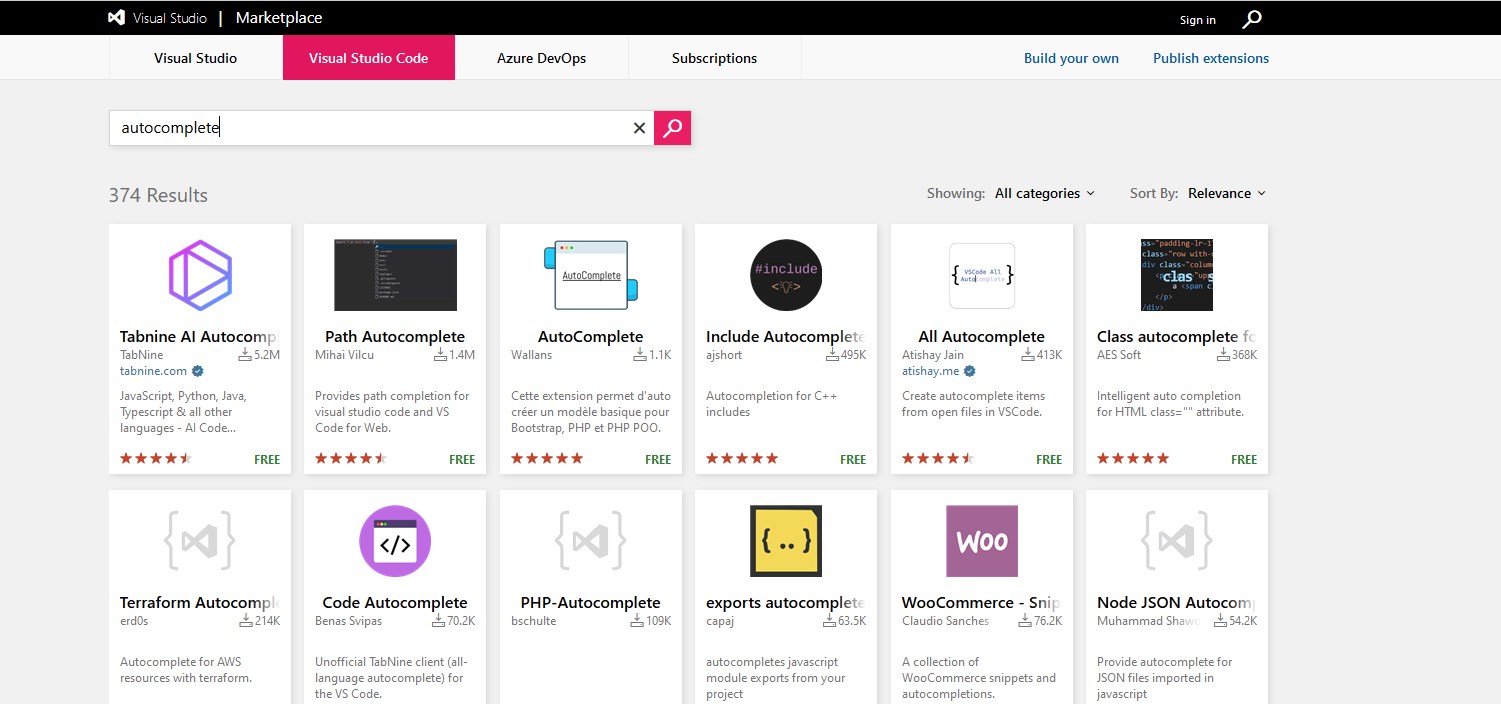The image size is (1501, 704).
Task: Click the star rating on All Autocomplete card
Action: pos(938,459)
